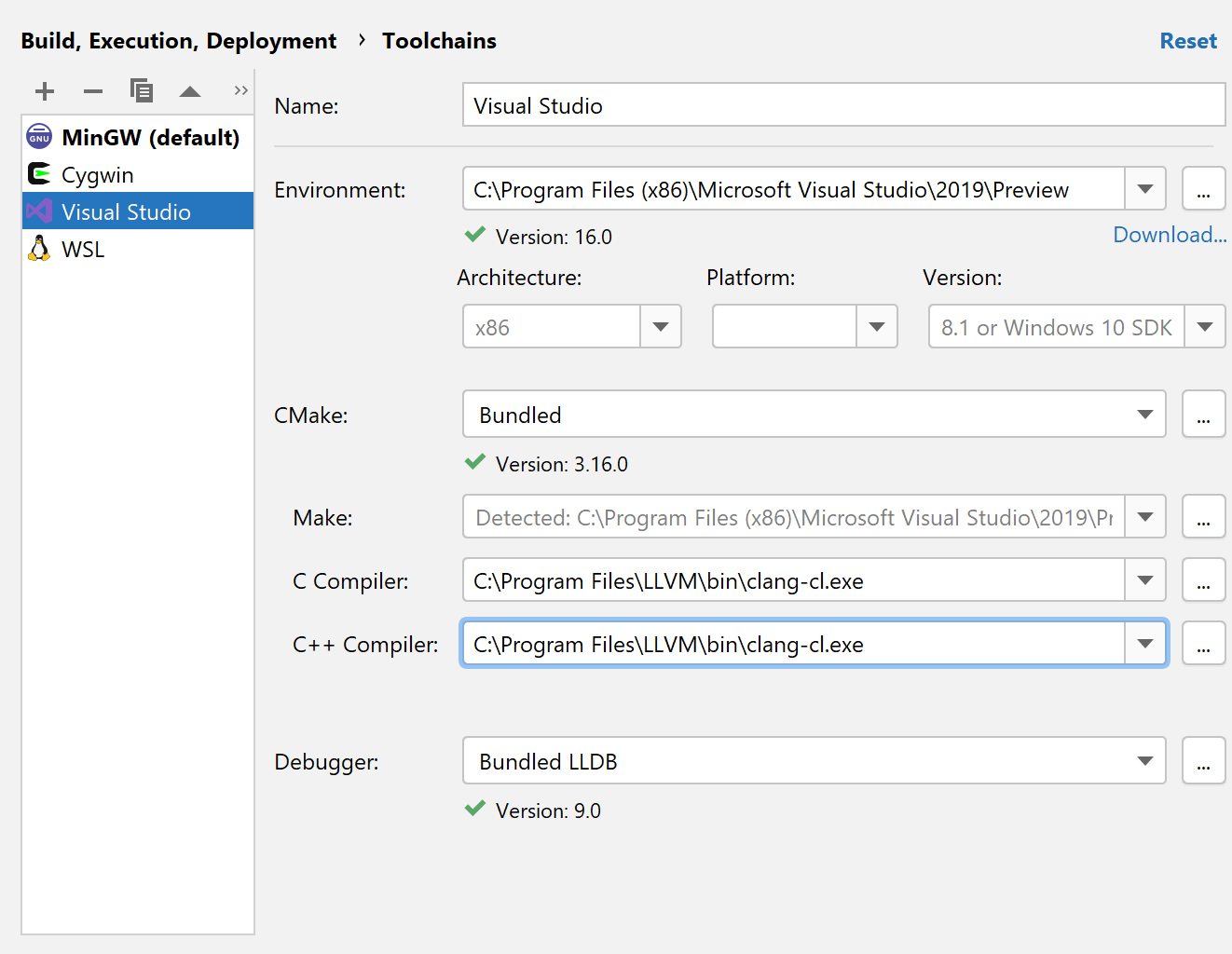Open C Compiler dropdown arrow
This screenshot has height=954, width=1232.
[1145, 580]
